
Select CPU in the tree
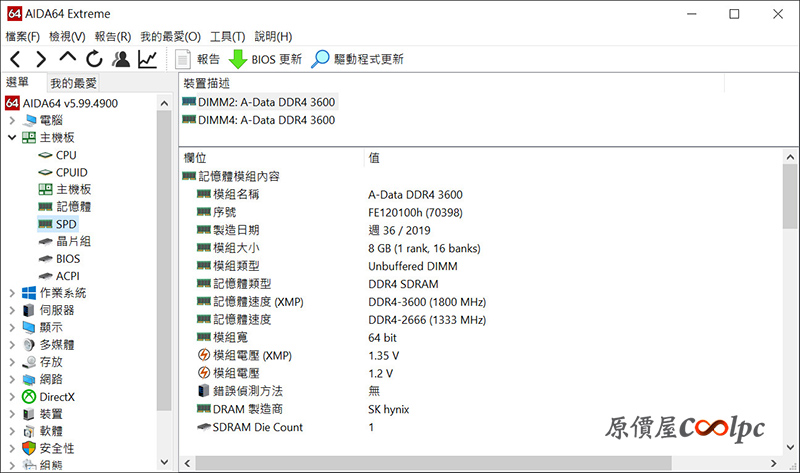point(66,155)
